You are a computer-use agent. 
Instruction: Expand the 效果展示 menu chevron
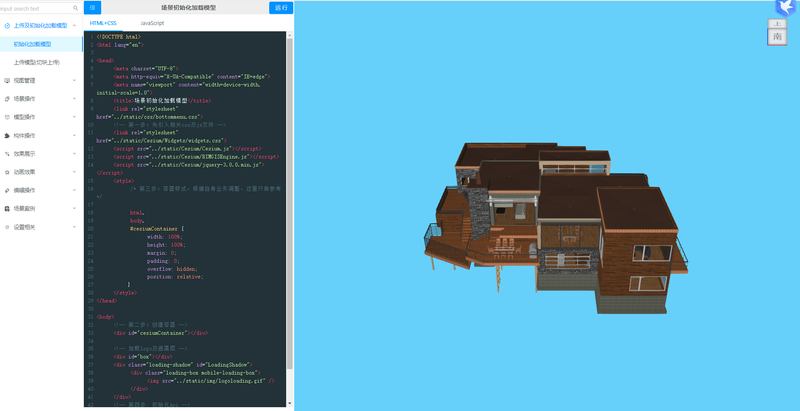[x=74, y=154]
